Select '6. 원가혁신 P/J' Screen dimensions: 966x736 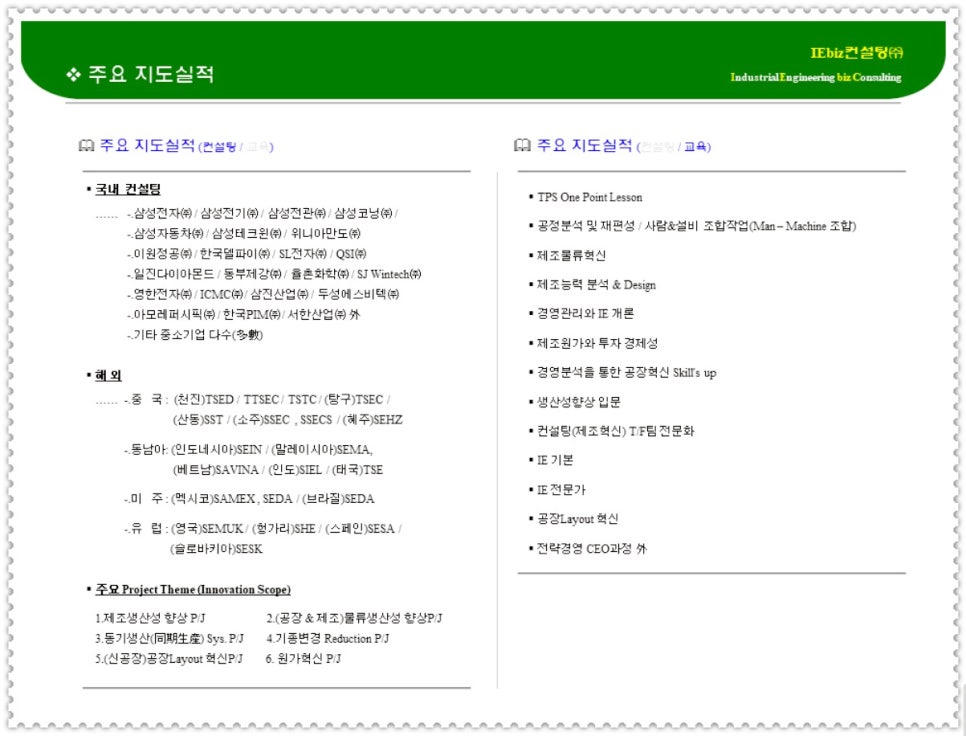pos(304,658)
